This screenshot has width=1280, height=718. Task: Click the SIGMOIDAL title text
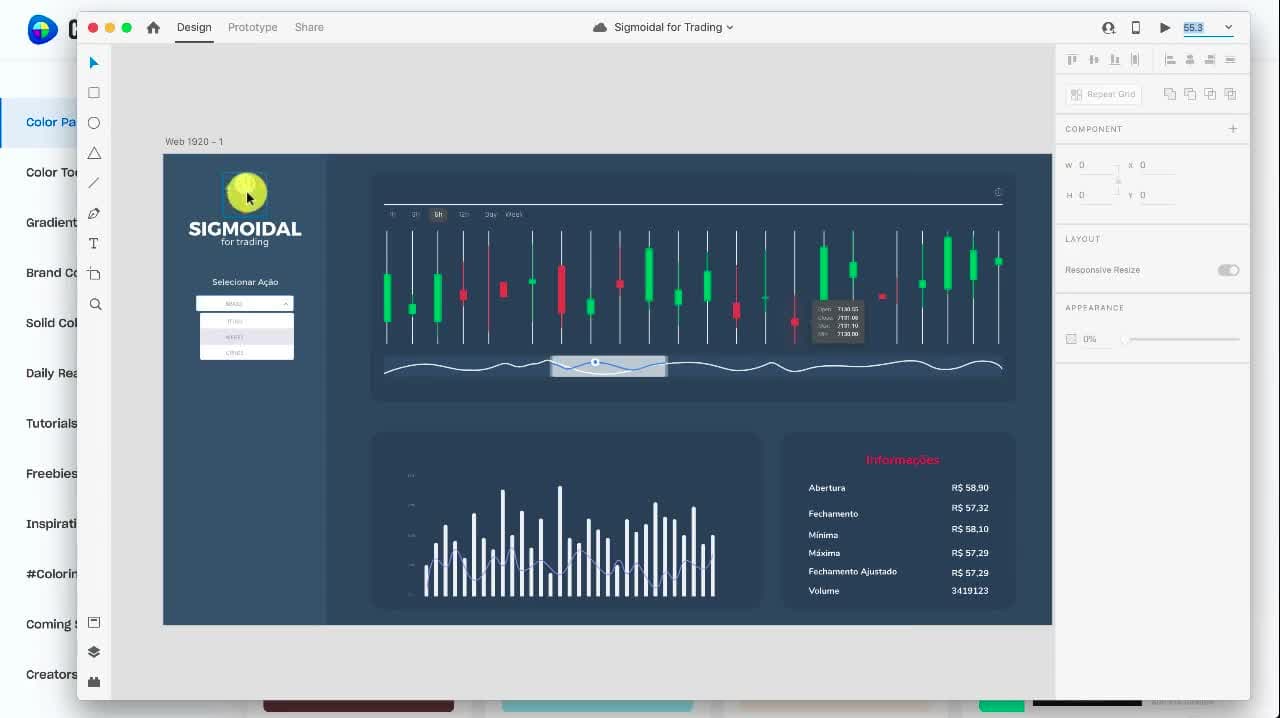[x=245, y=229]
